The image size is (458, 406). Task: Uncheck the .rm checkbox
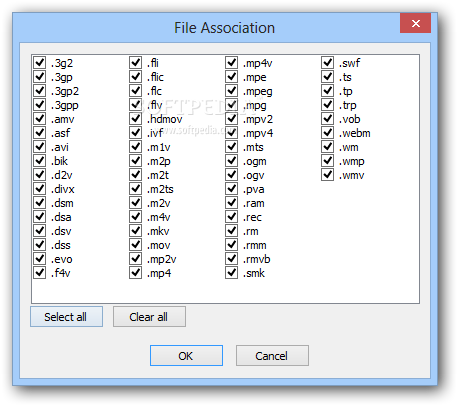tap(232, 231)
